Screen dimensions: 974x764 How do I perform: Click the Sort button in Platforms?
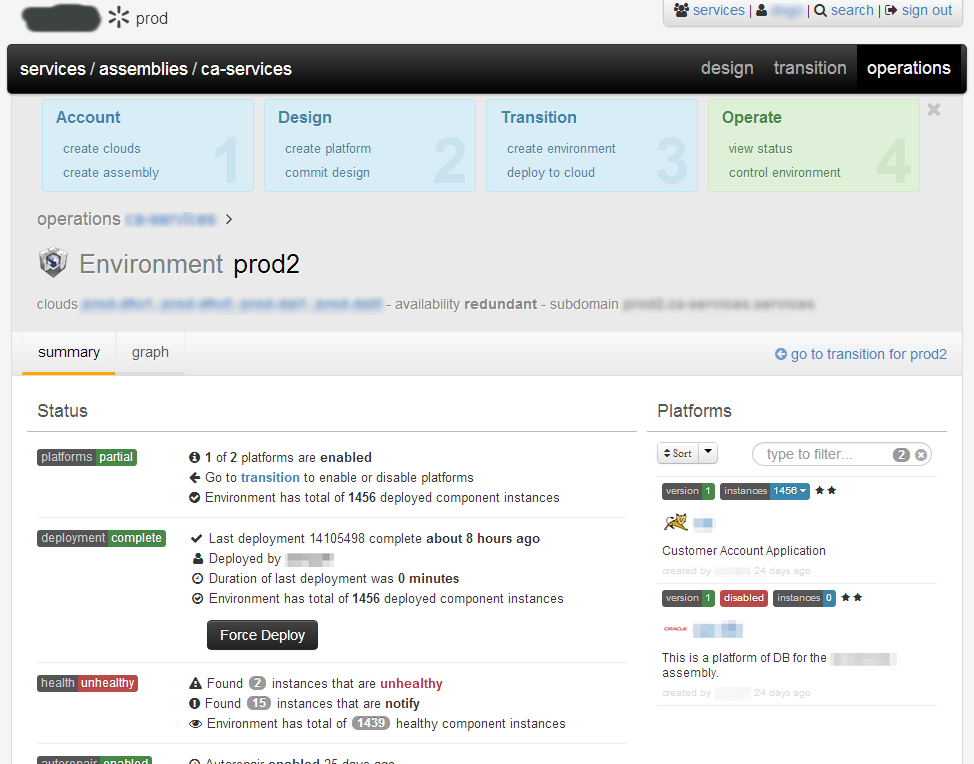pyautogui.click(x=676, y=453)
